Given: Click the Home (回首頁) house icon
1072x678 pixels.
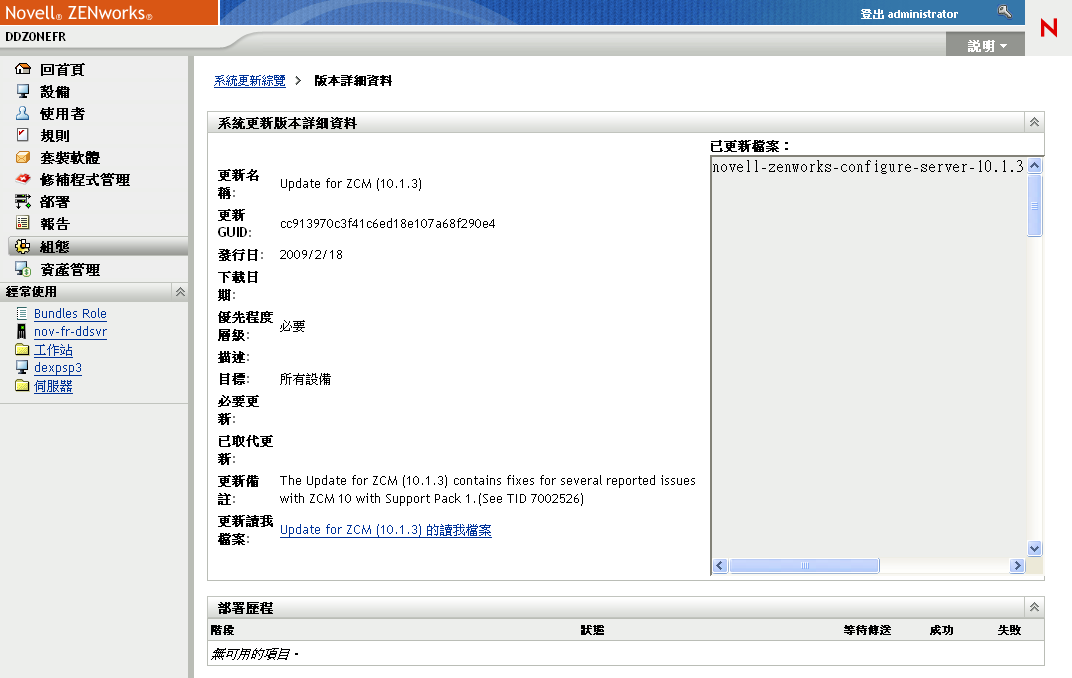Looking at the screenshot, I should coord(23,69).
